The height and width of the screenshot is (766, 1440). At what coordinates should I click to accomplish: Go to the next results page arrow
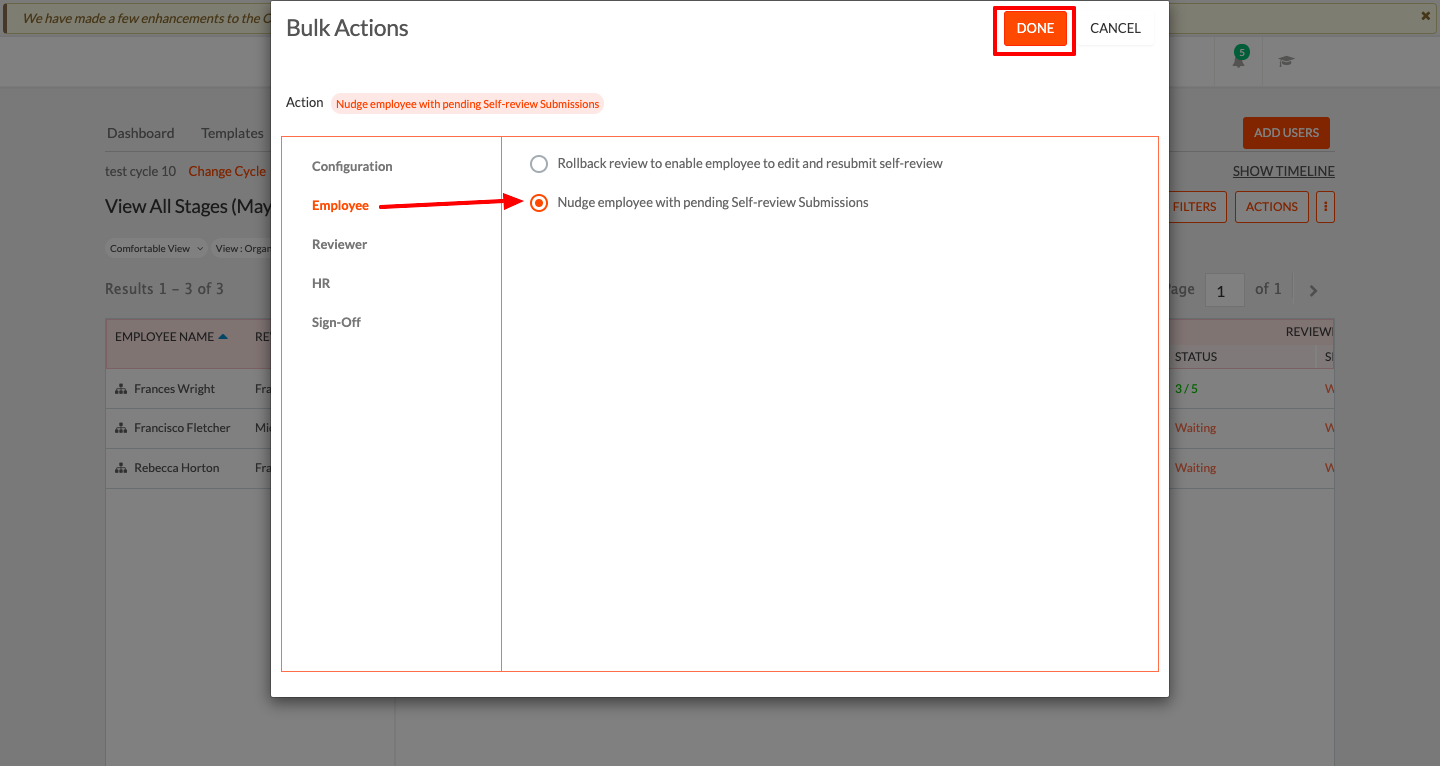1313,291
